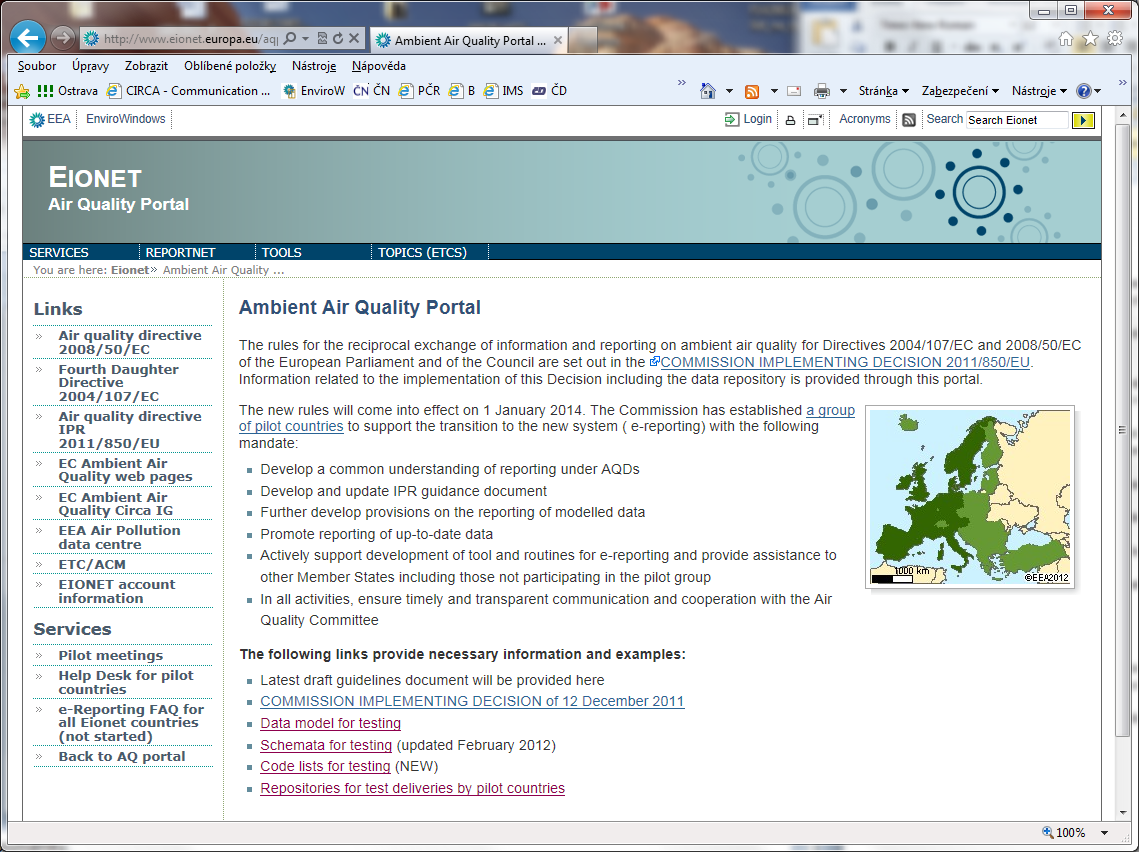Open the EnviroW bookmark
1139x852 pixels.
click(314, 91)
